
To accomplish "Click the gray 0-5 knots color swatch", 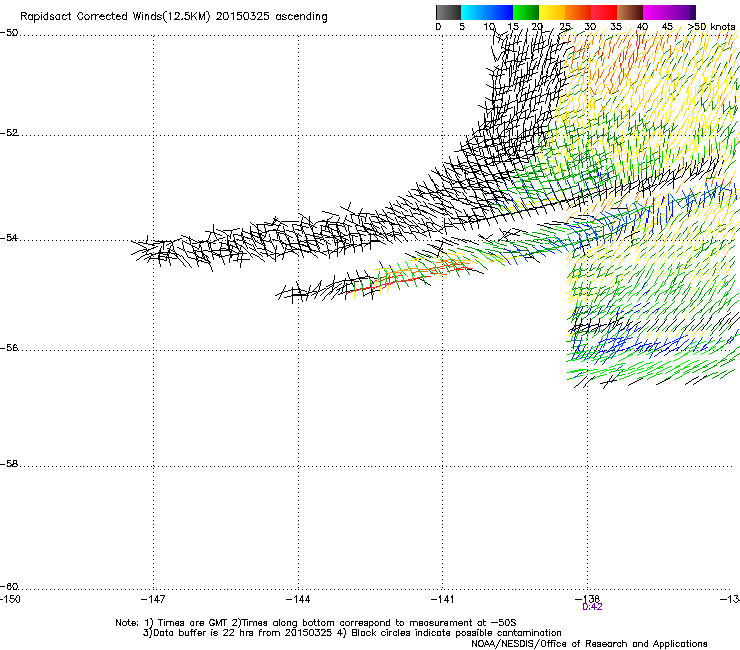I will point(448,12).
